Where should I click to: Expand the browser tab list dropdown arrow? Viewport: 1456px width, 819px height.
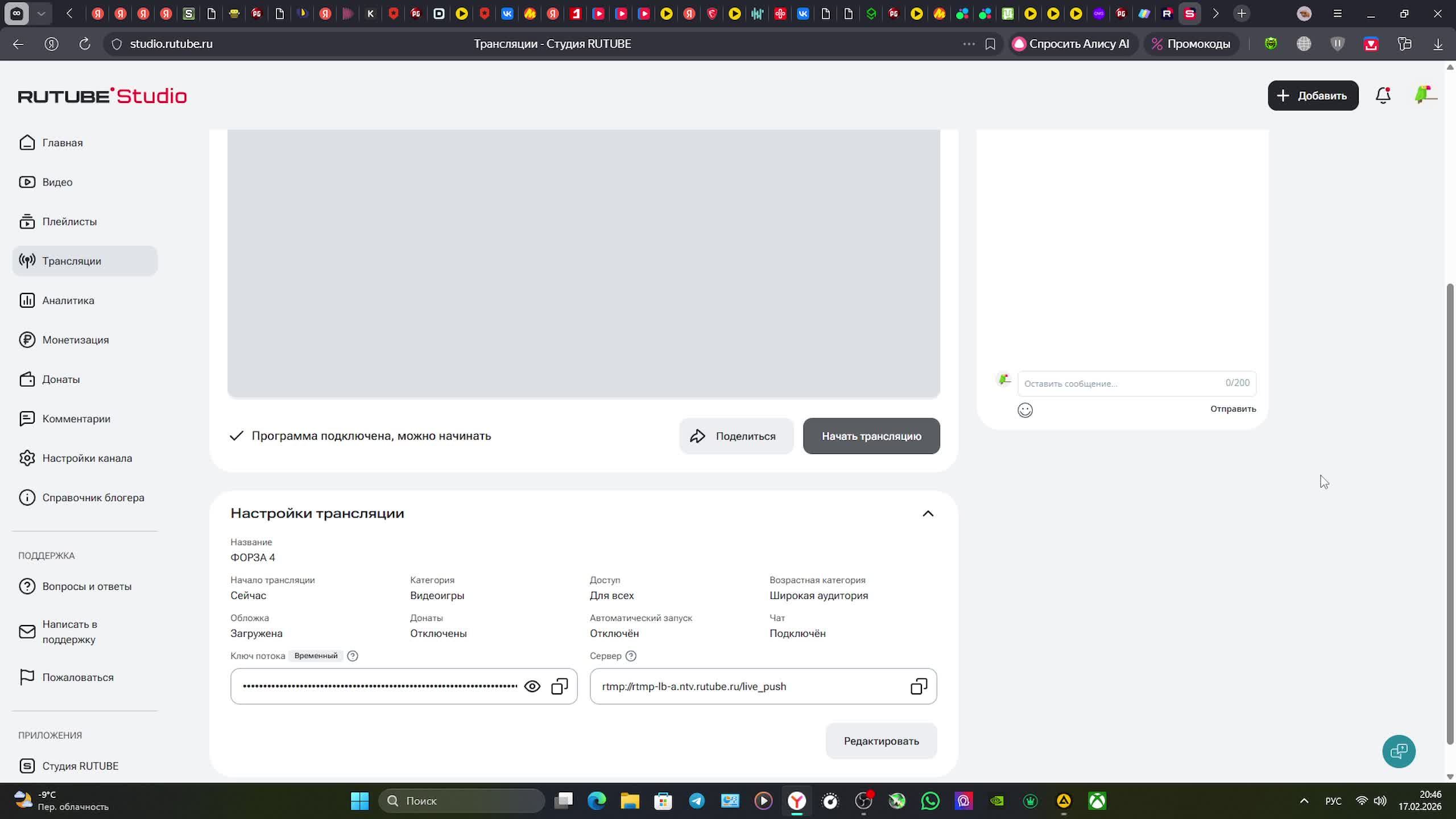click(x=41, y=13)
